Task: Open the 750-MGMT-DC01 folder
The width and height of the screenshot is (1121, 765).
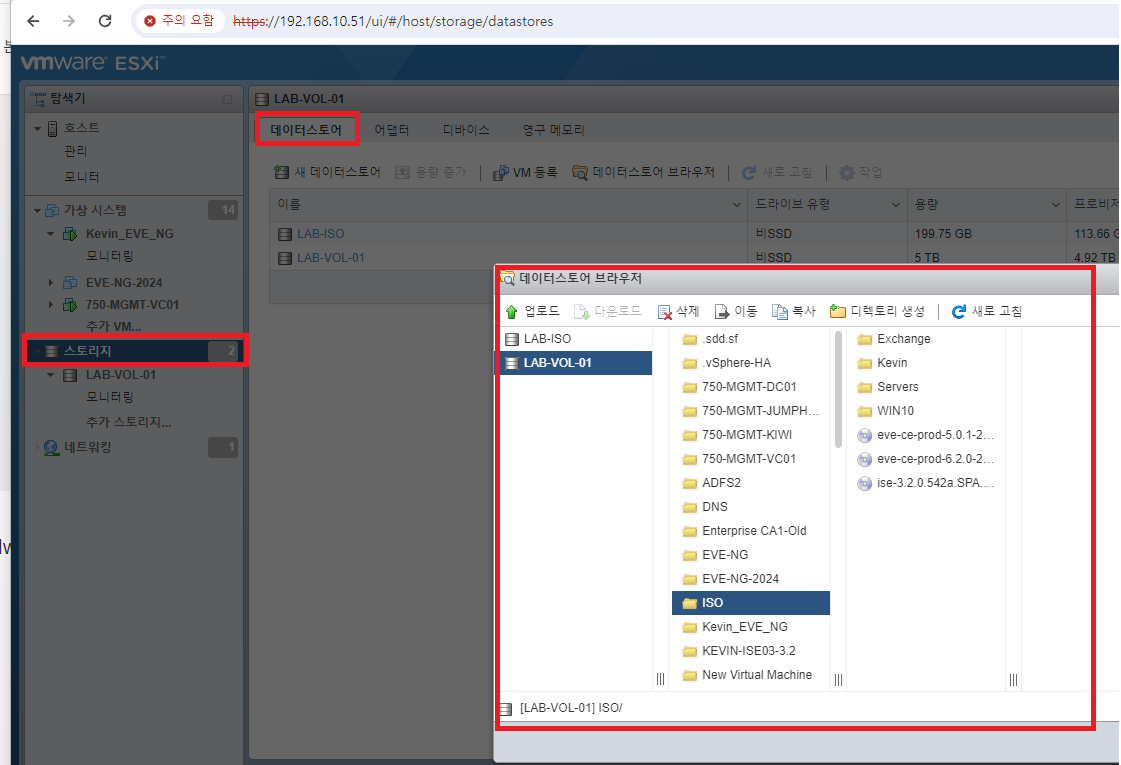Action: (x=751, y=387)
